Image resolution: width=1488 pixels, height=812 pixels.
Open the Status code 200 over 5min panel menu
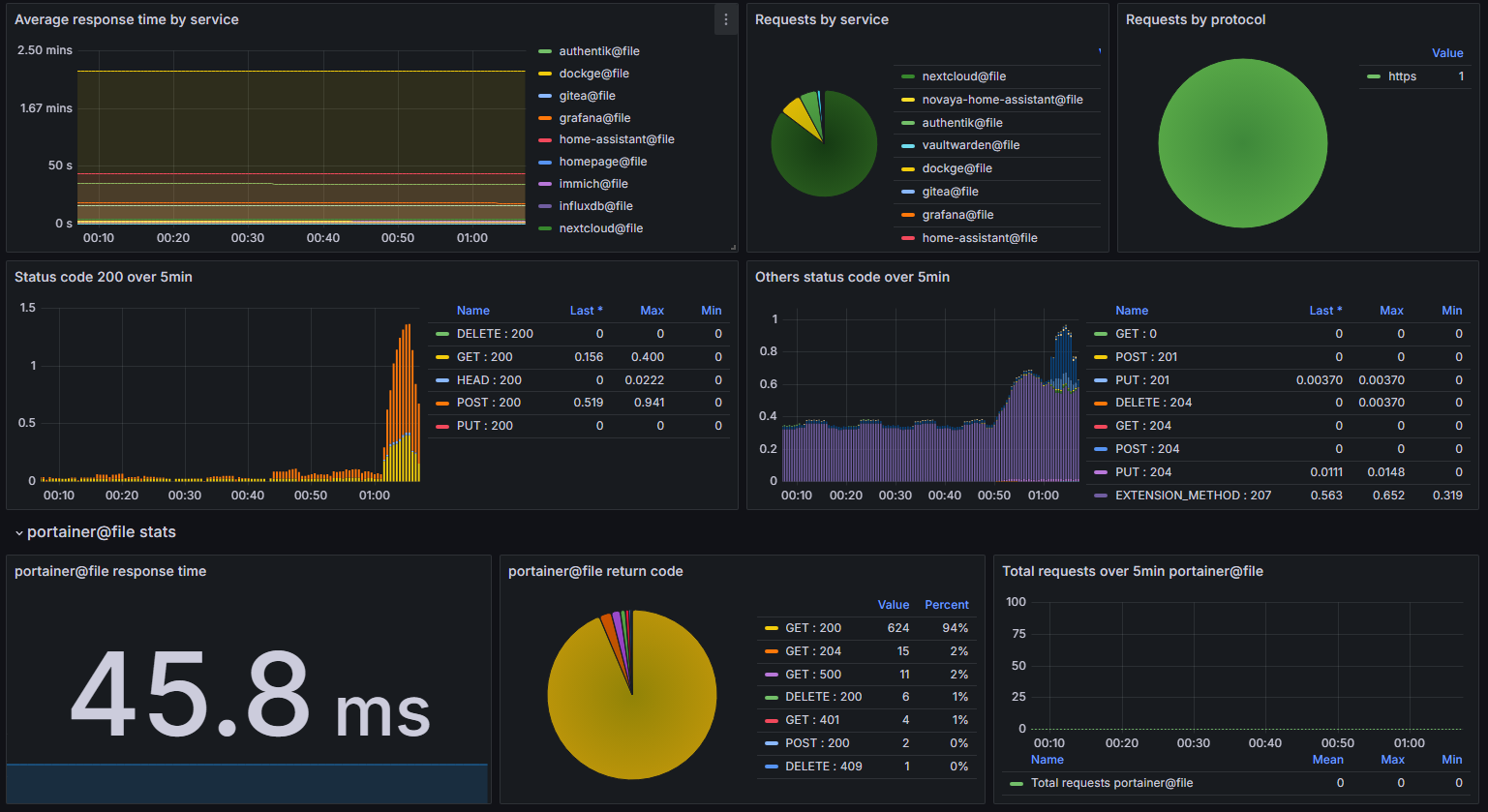tap(104, 277)
